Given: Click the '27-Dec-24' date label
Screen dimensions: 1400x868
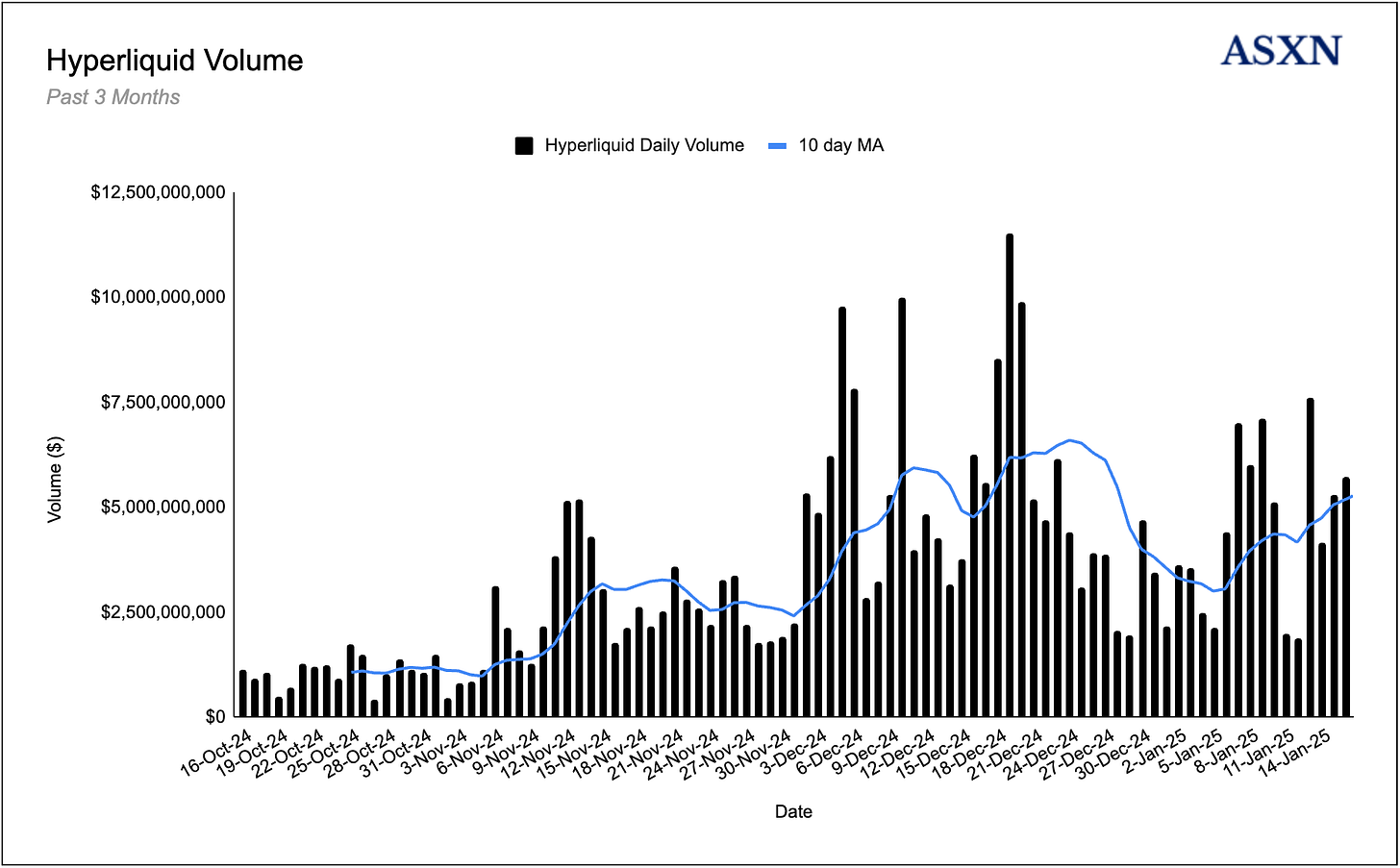Looking at the screenshot, I should tap(1078, 753).
